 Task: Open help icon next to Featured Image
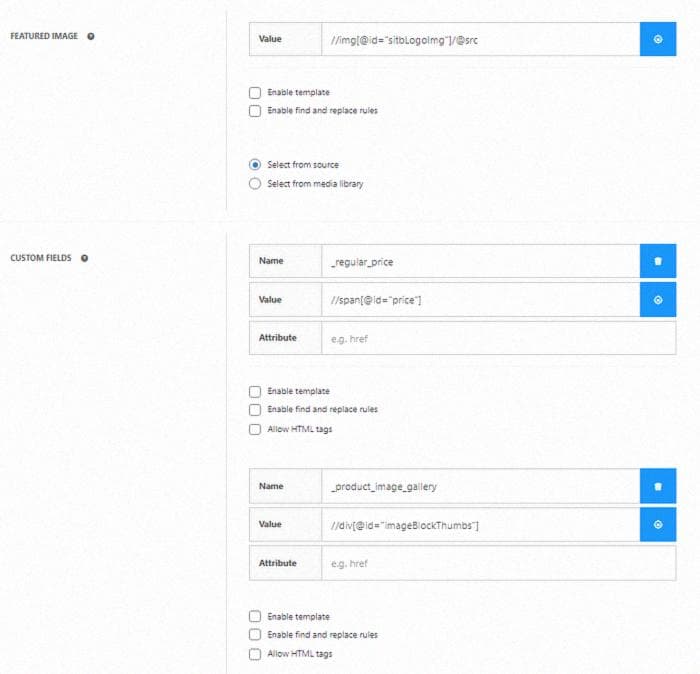(91, 36)
